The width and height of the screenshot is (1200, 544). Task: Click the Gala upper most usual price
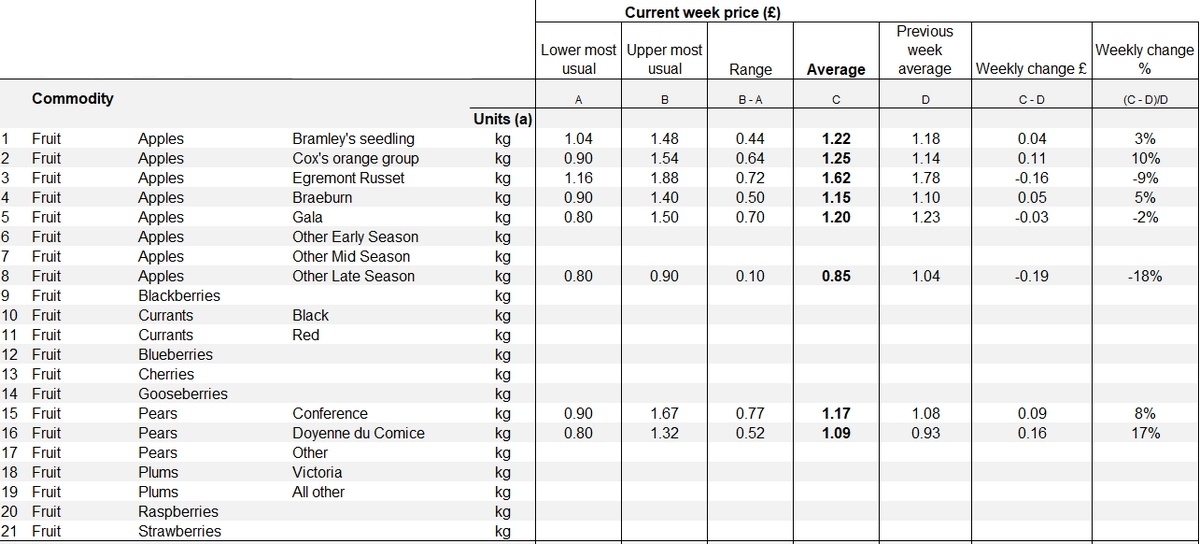(664, 217)
